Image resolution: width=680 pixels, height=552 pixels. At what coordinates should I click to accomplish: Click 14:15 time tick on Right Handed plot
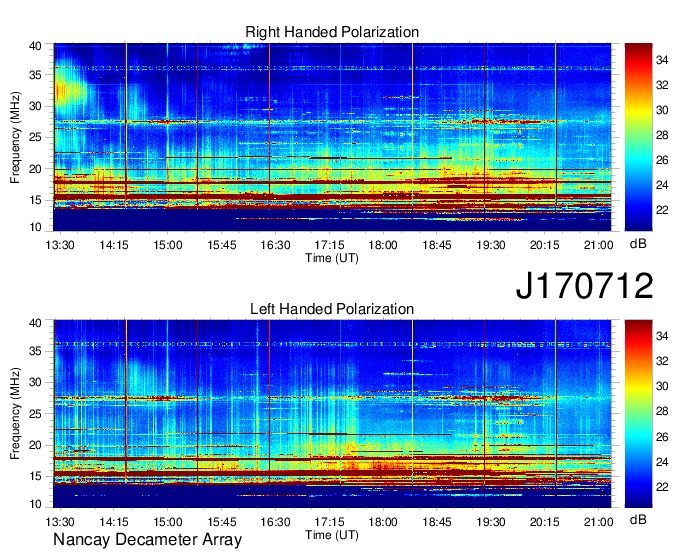114,245
